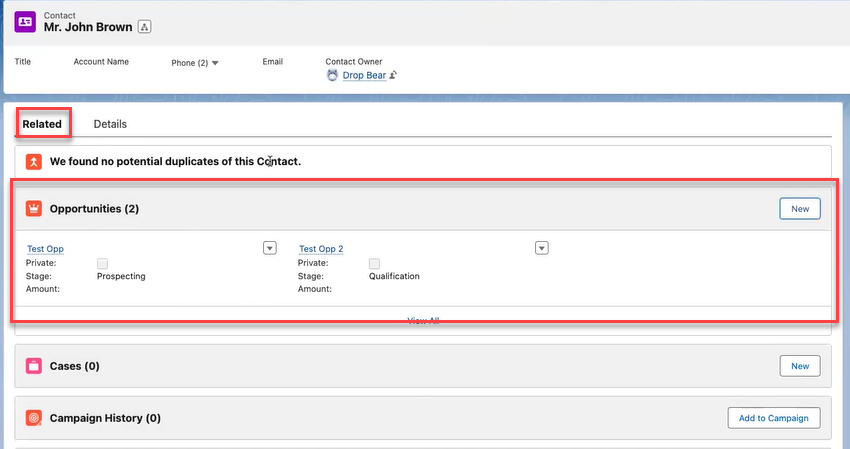This screenshot has height=449, width=850.
Task: Open the Drop Bear contact owner link
Action: 364,75
